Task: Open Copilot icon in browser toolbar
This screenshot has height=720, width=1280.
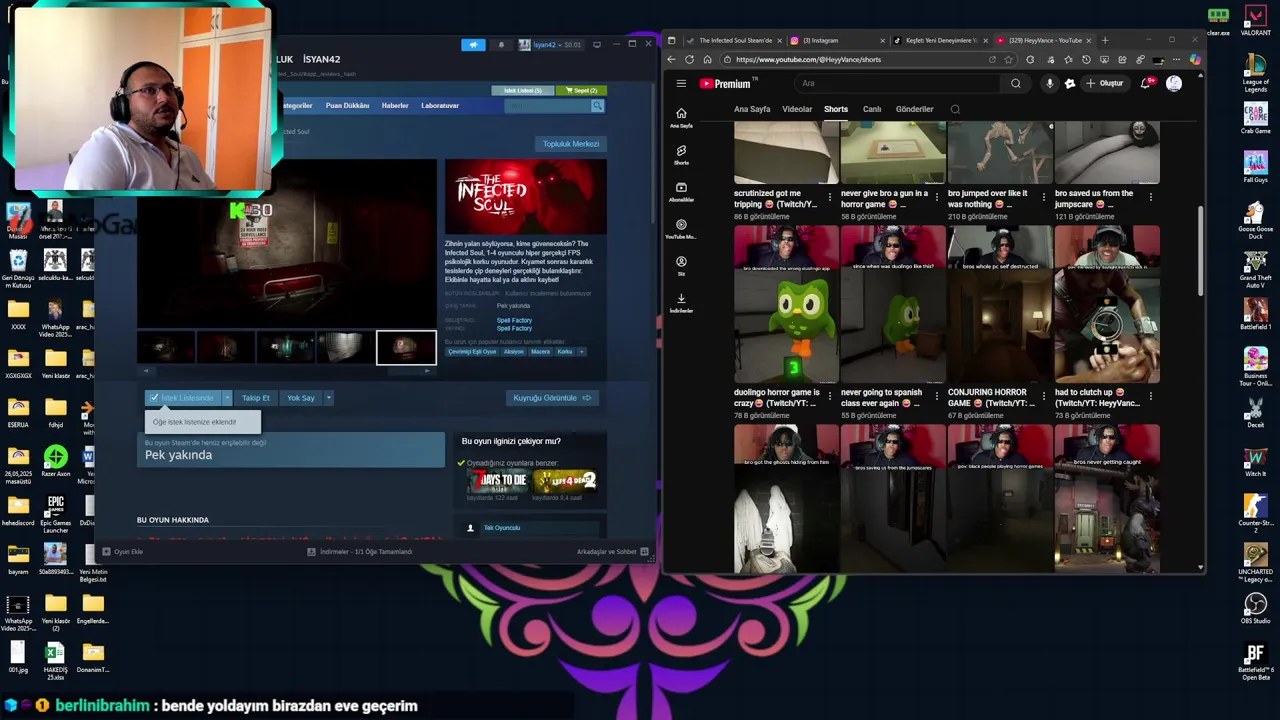Action: [x=1195, y=59]
